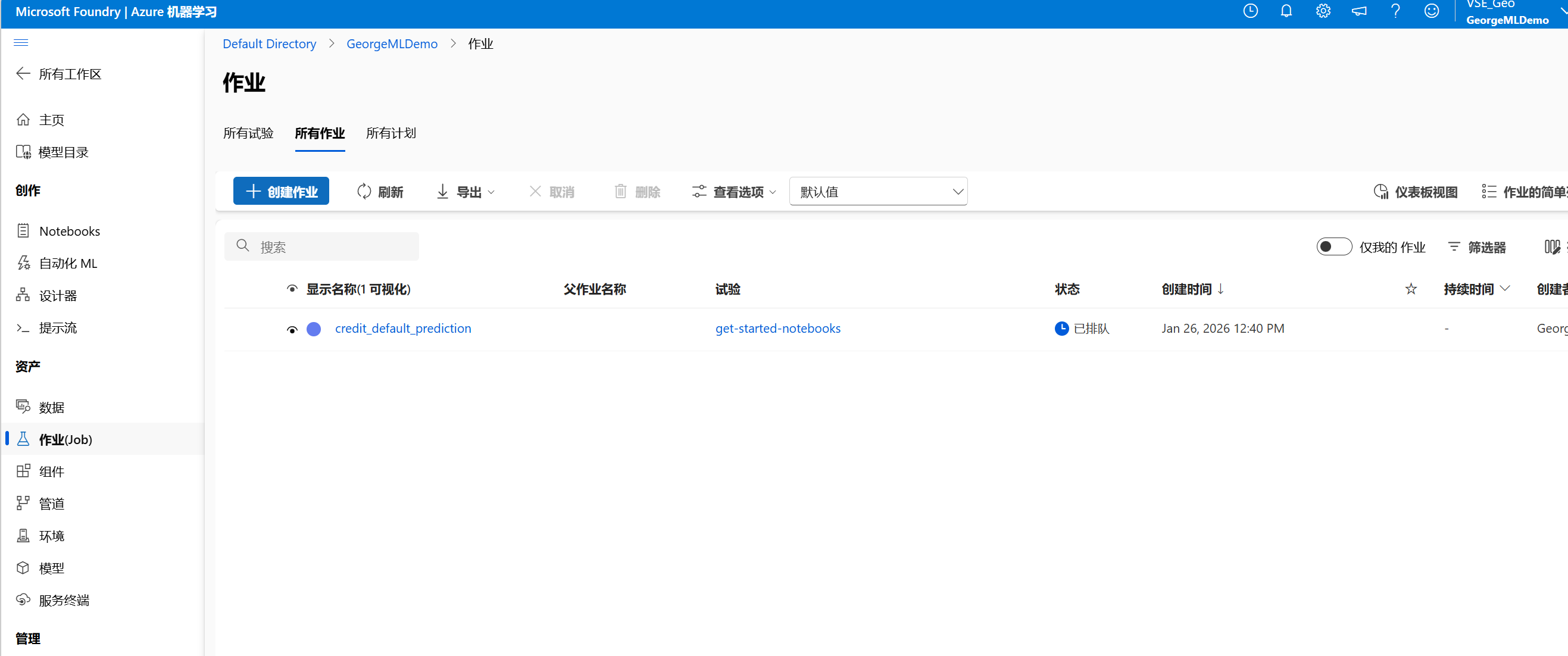Toggle visualization eye for credit_default_prediction row
The image size is (1568, 656).
tap(292, 329)
